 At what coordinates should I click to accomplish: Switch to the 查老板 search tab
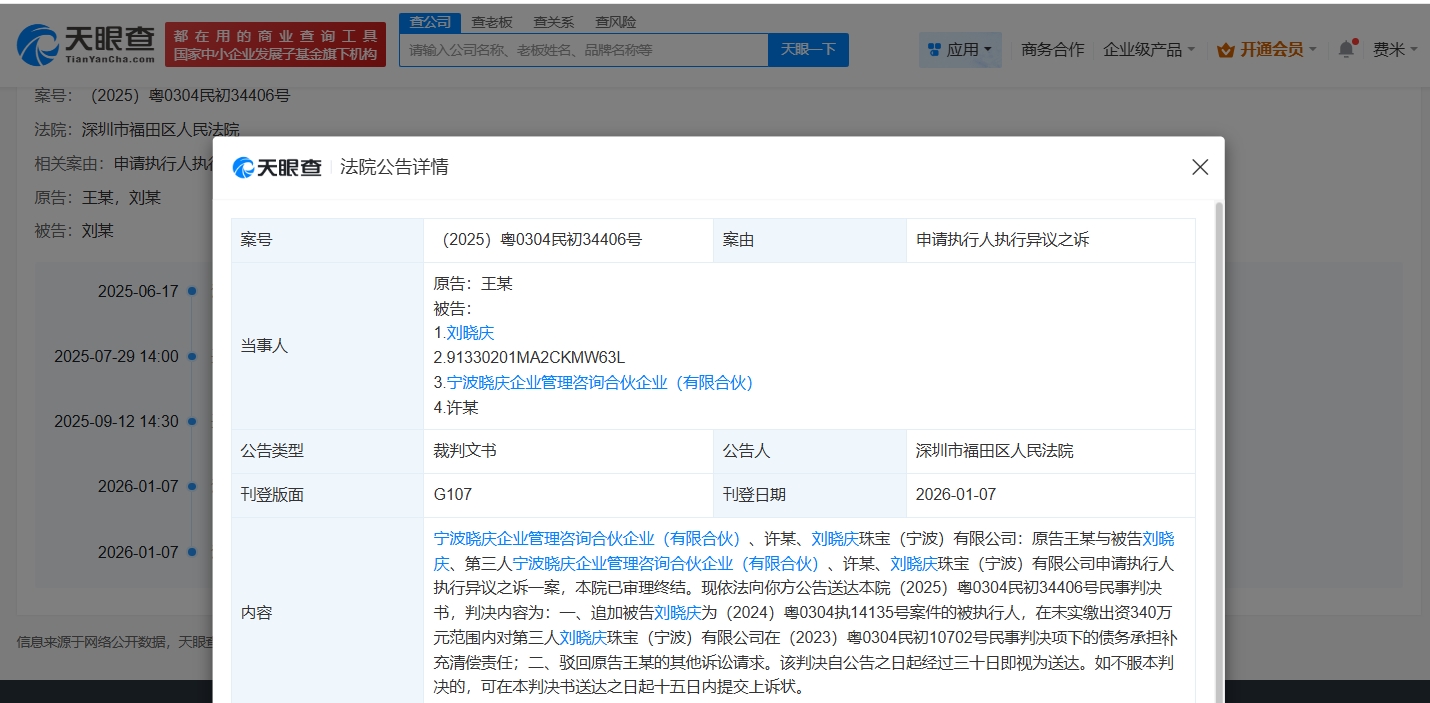(492, 22)
